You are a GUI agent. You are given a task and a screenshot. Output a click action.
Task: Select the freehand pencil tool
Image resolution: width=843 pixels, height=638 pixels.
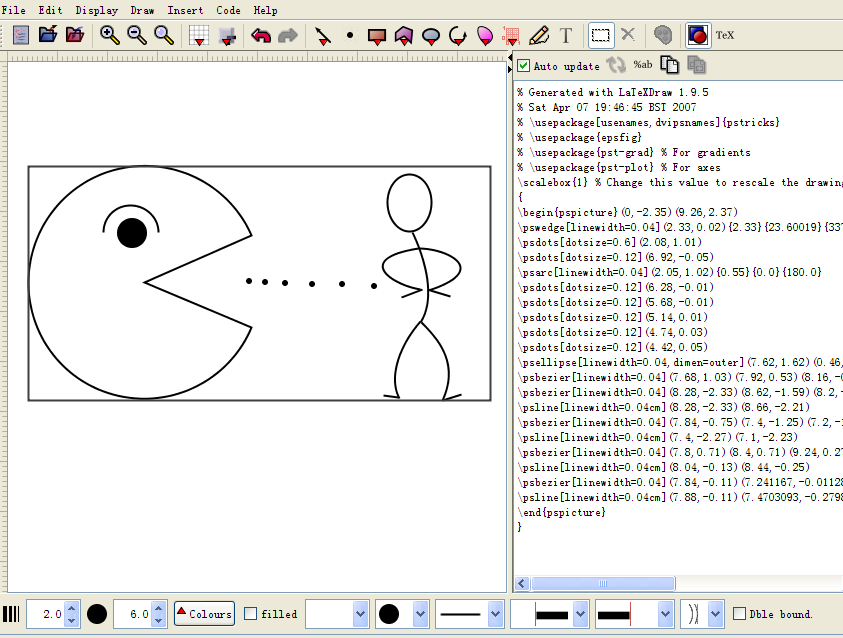[x=539, y=35]
